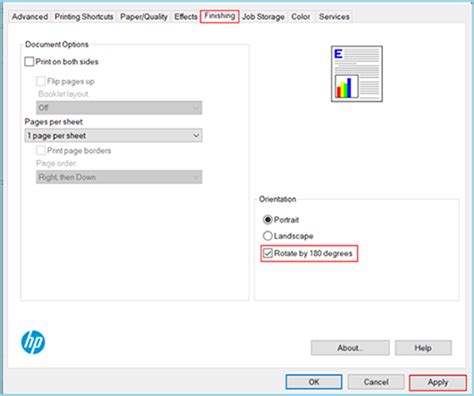Select the Effects tab
Screen dimensions: 474x396
point(186,17)
